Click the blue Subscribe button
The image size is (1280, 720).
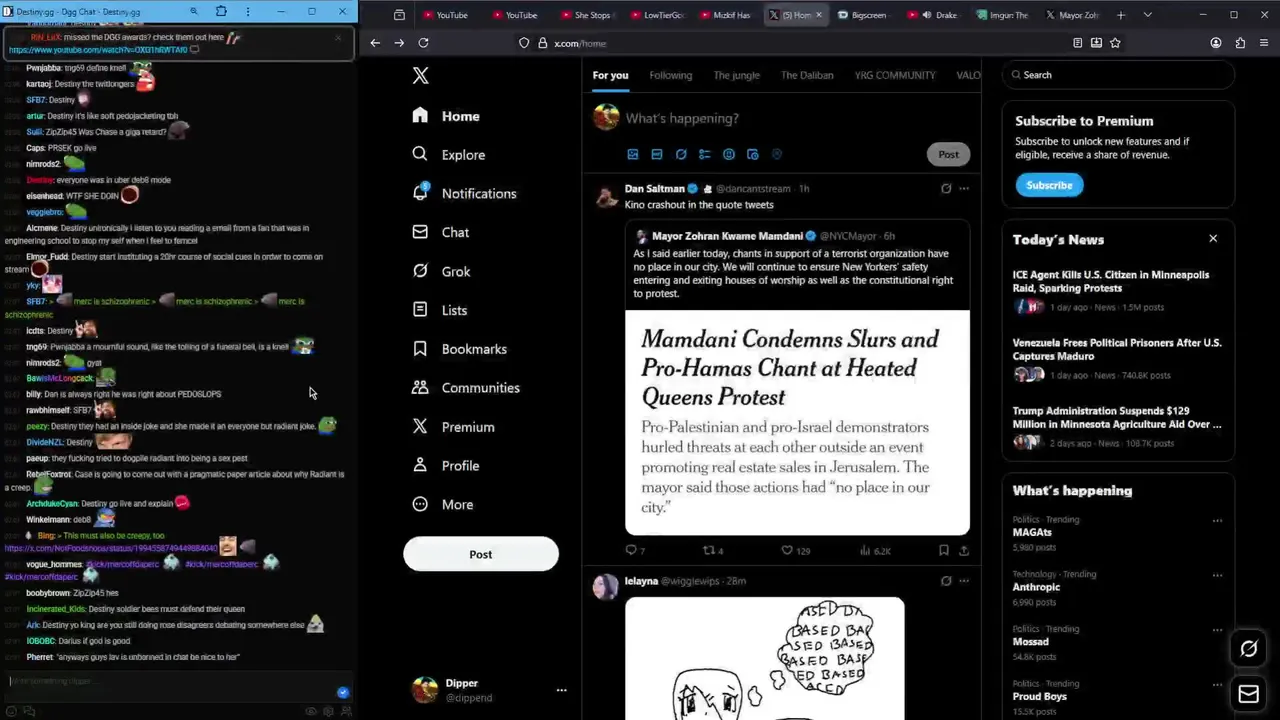point(1049,185)
